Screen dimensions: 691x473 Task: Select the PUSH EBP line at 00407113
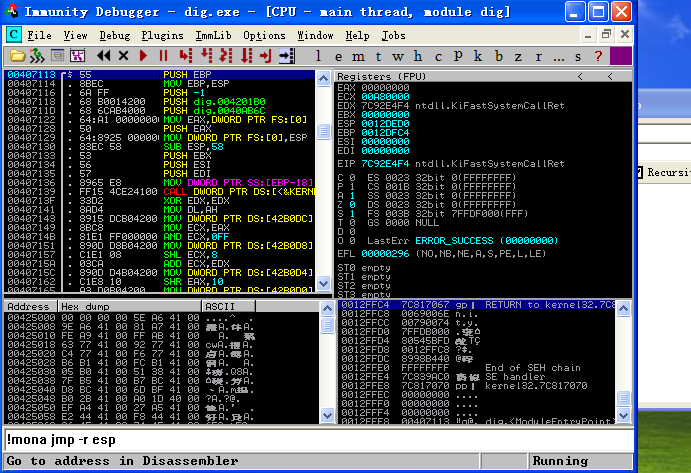click(x=160, y=74)
